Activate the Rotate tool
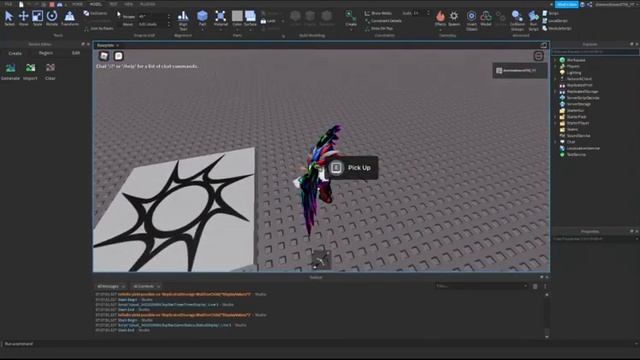Image resolution: width=640 pixels, height=360 pixels. click(52, 18)
